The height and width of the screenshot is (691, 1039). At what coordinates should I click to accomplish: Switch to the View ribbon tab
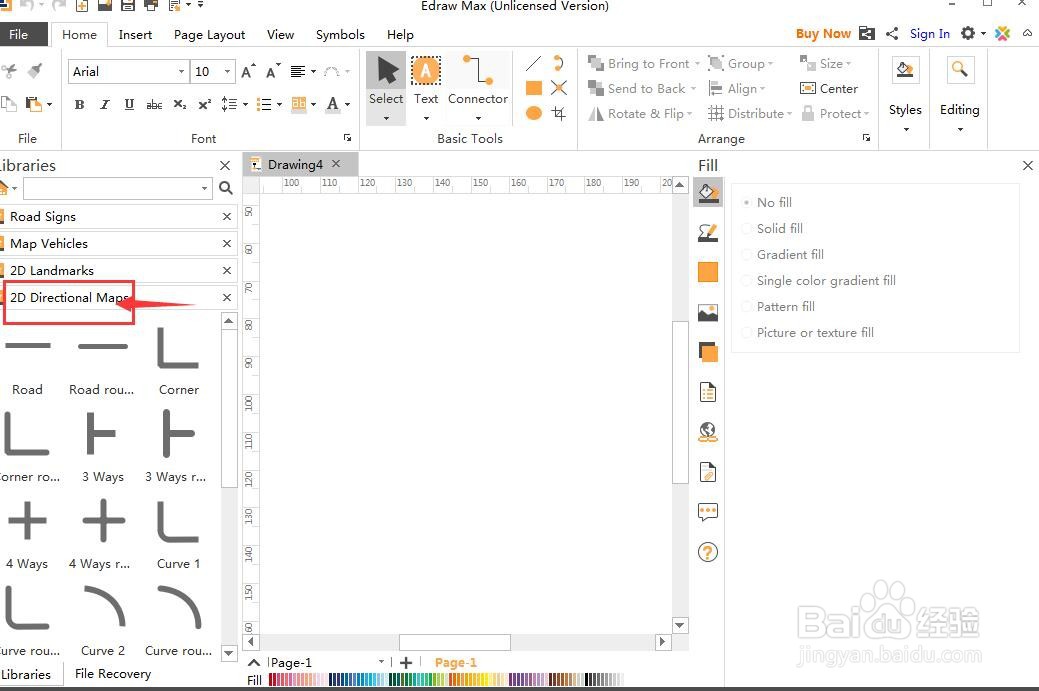pyautogui.click(x=280, y=34)
